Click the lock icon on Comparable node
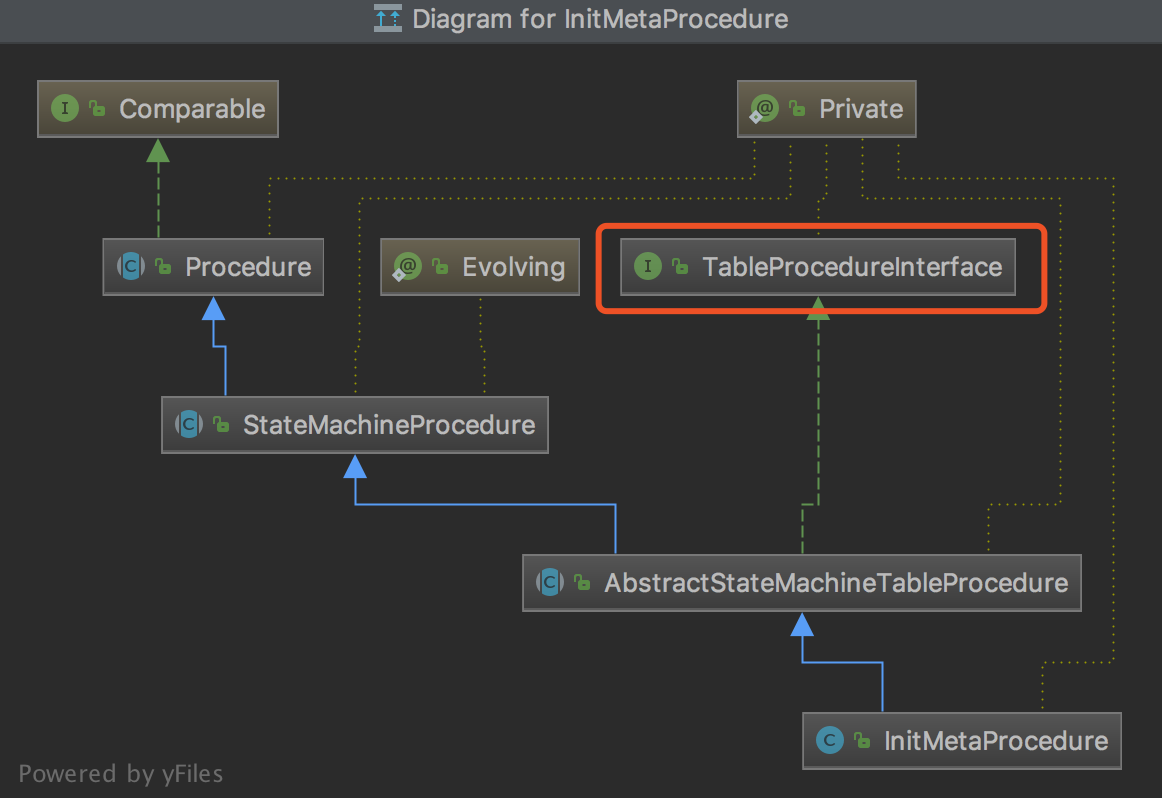 point(98,110)
